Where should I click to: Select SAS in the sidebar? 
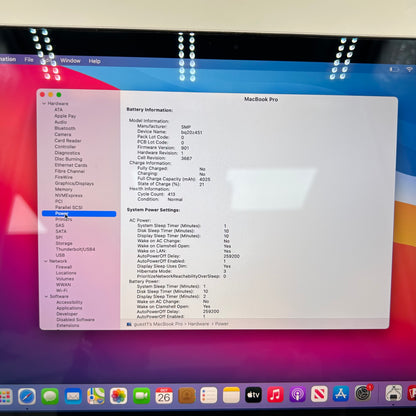pos(60,225)
